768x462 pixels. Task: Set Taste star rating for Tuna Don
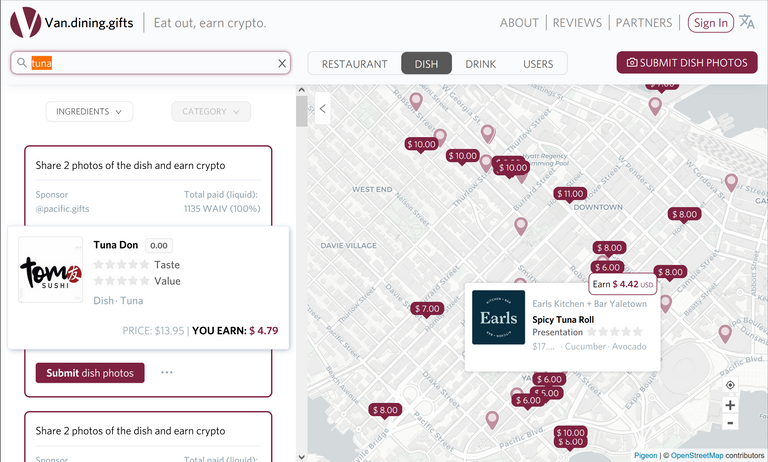[x=121, y=265]
